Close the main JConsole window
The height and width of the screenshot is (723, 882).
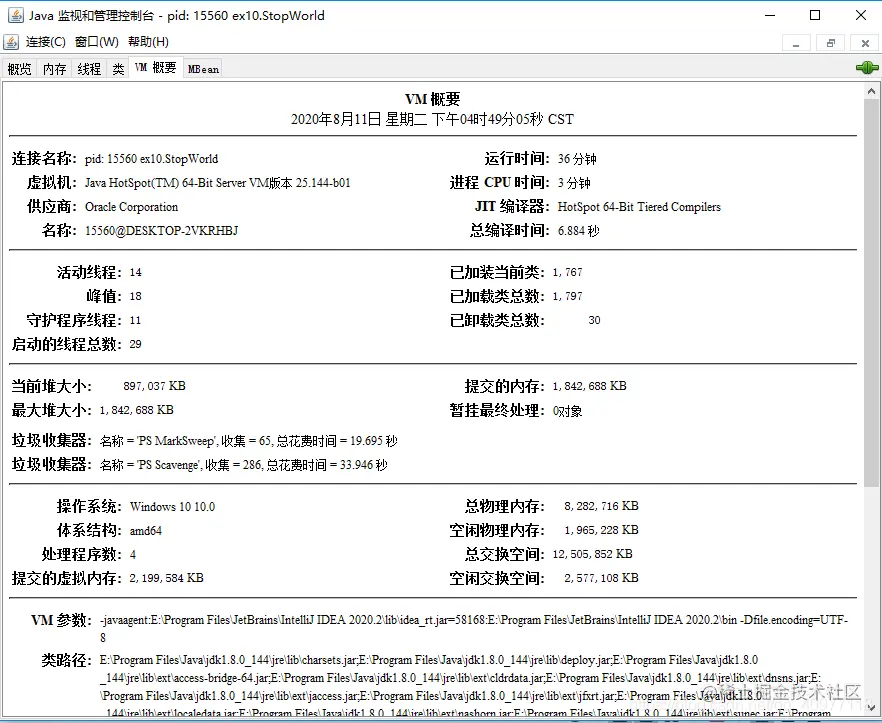click(x=861, y=15)
